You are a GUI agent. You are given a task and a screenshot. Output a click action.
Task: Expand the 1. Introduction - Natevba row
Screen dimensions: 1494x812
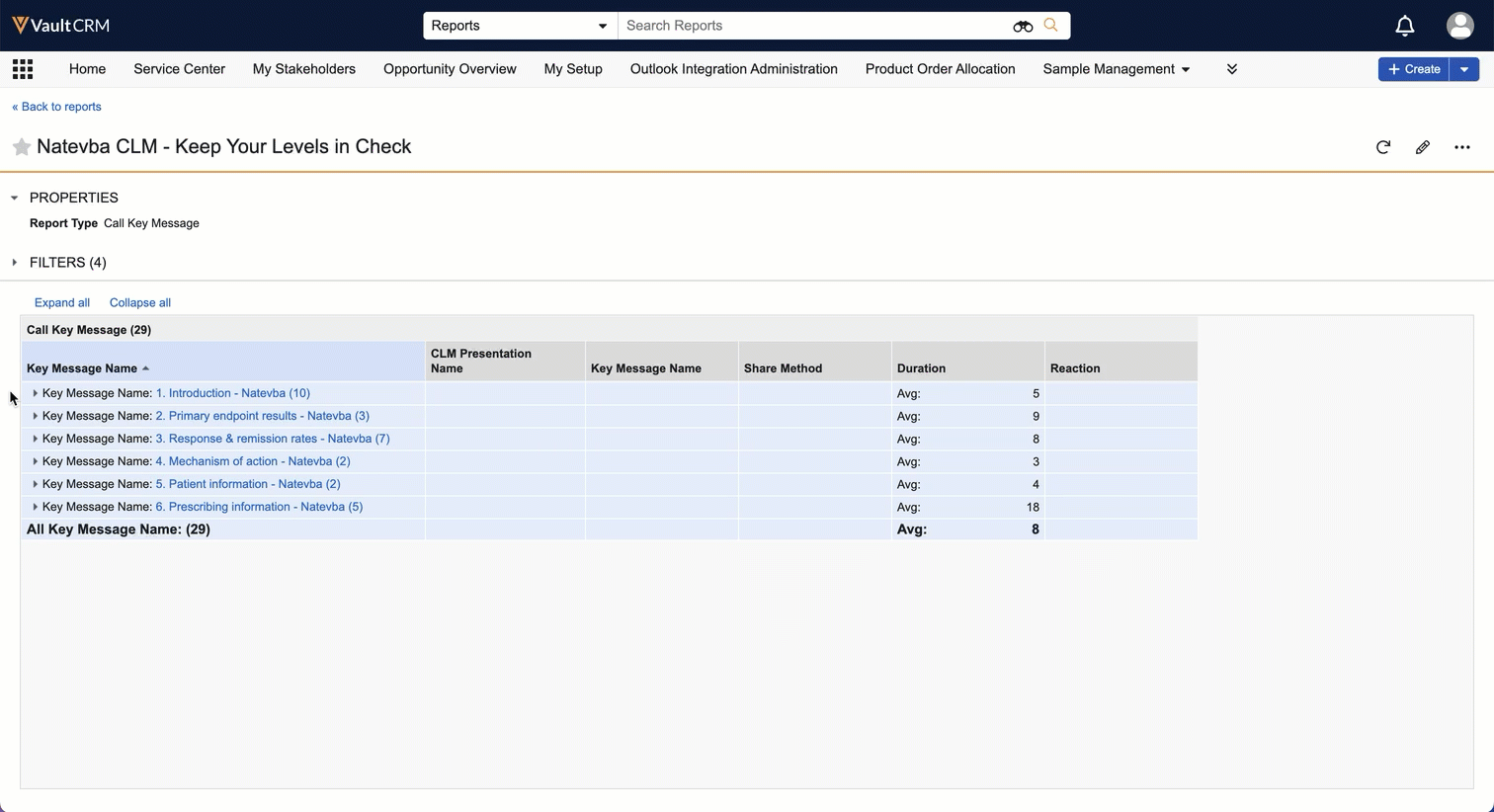tap(36, 393)
